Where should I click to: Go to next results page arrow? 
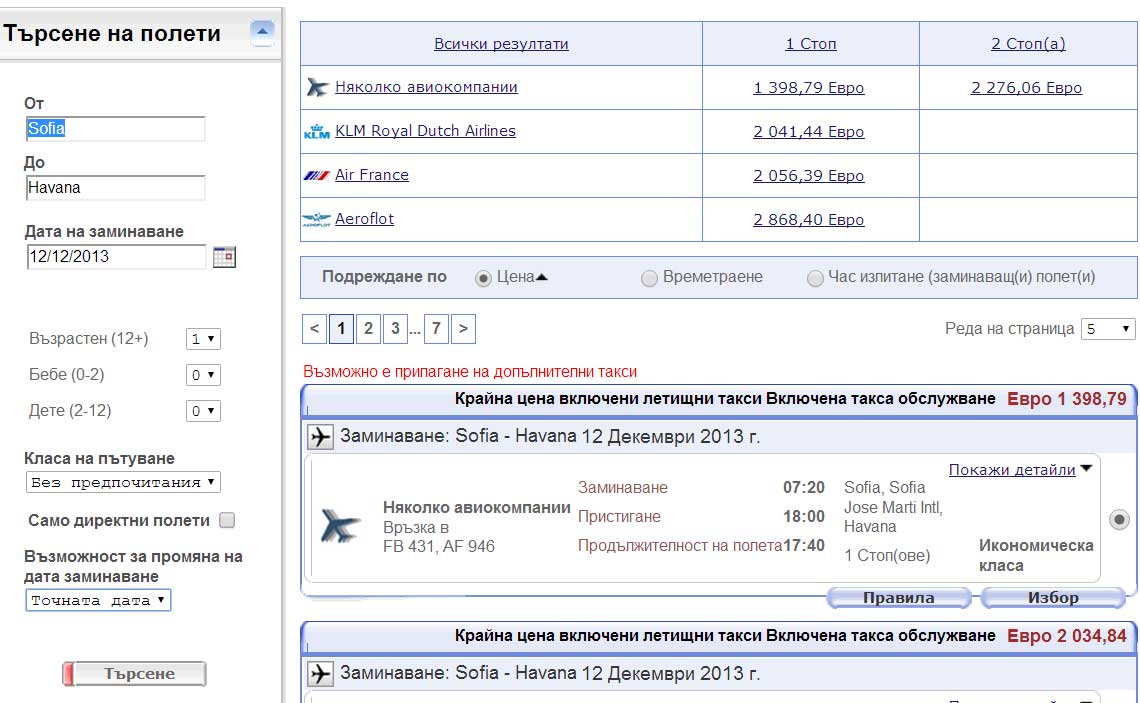[x=463, y=329]
